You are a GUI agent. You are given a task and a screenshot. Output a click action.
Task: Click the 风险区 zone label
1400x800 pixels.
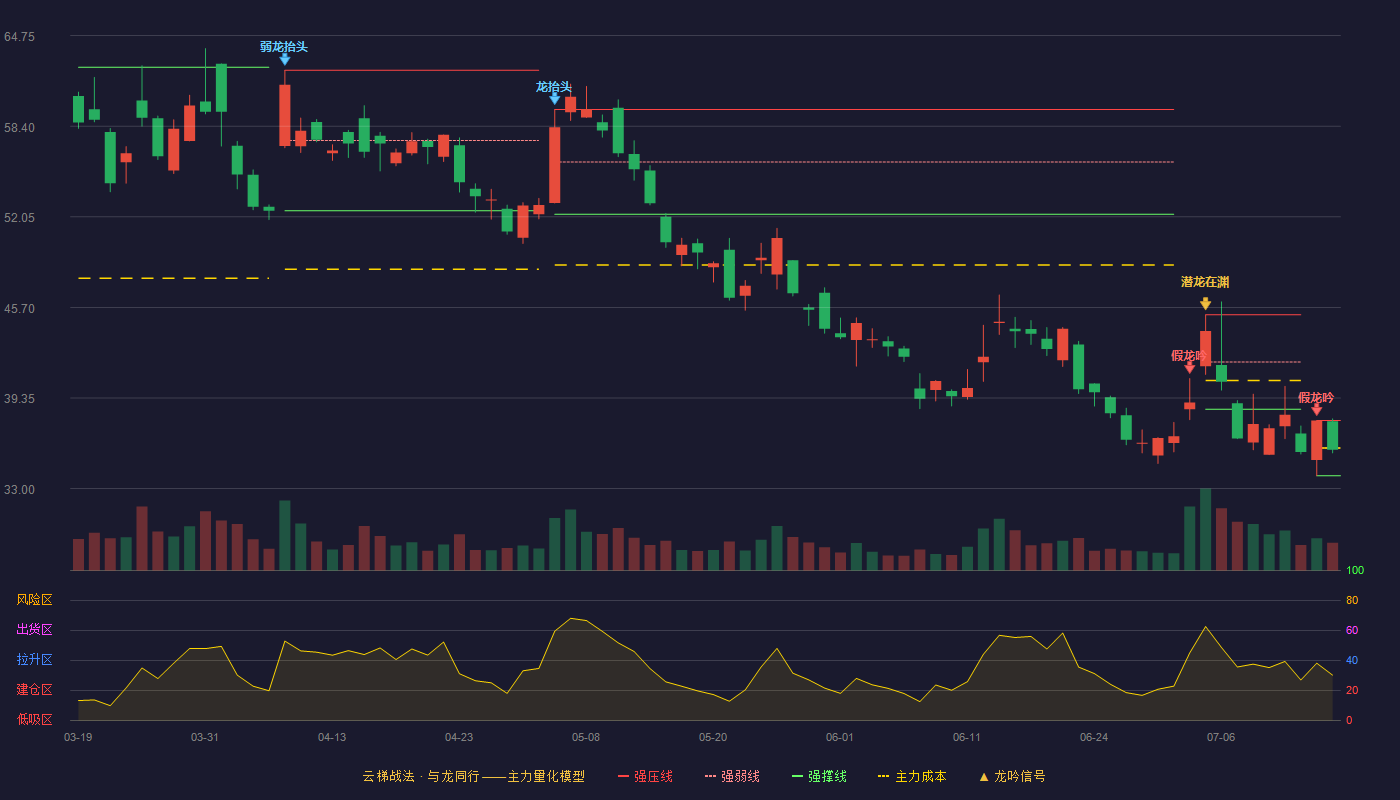tap(34, 600)
